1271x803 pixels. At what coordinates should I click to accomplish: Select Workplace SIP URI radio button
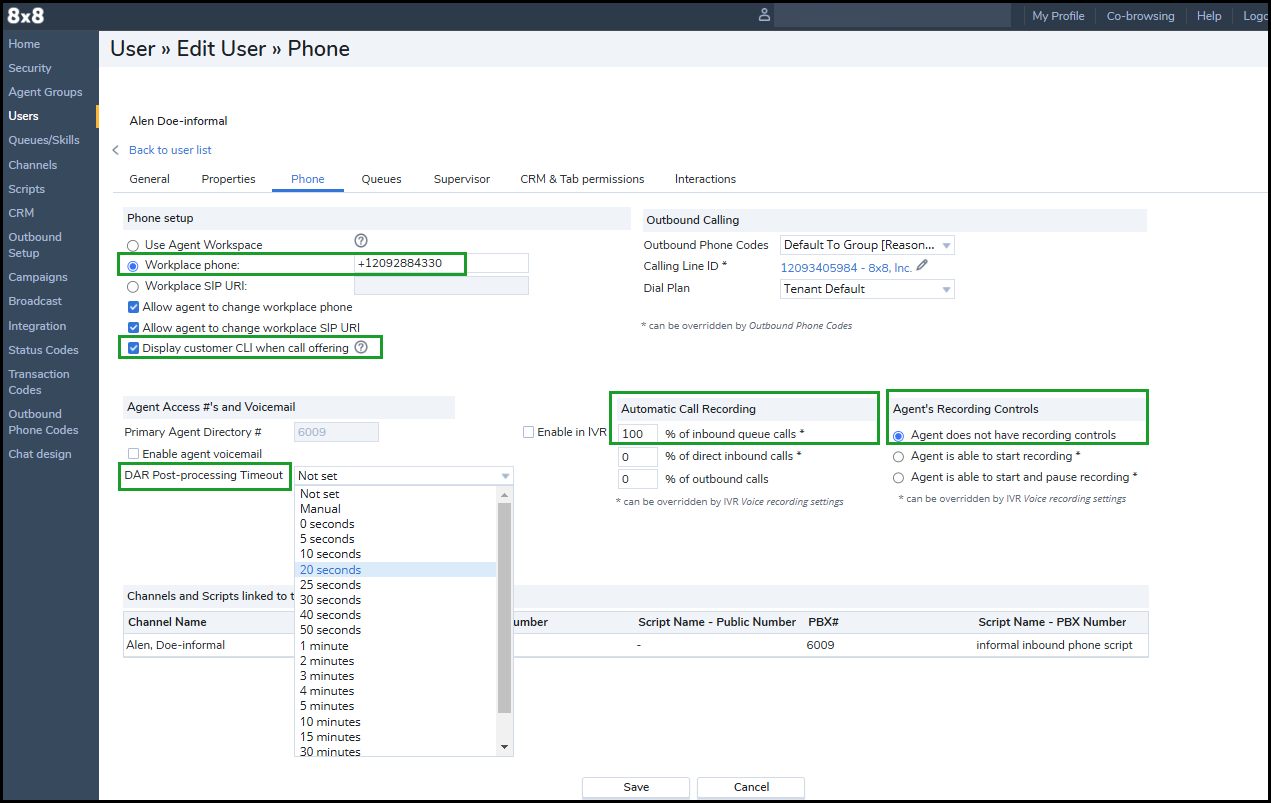point(133,286)
